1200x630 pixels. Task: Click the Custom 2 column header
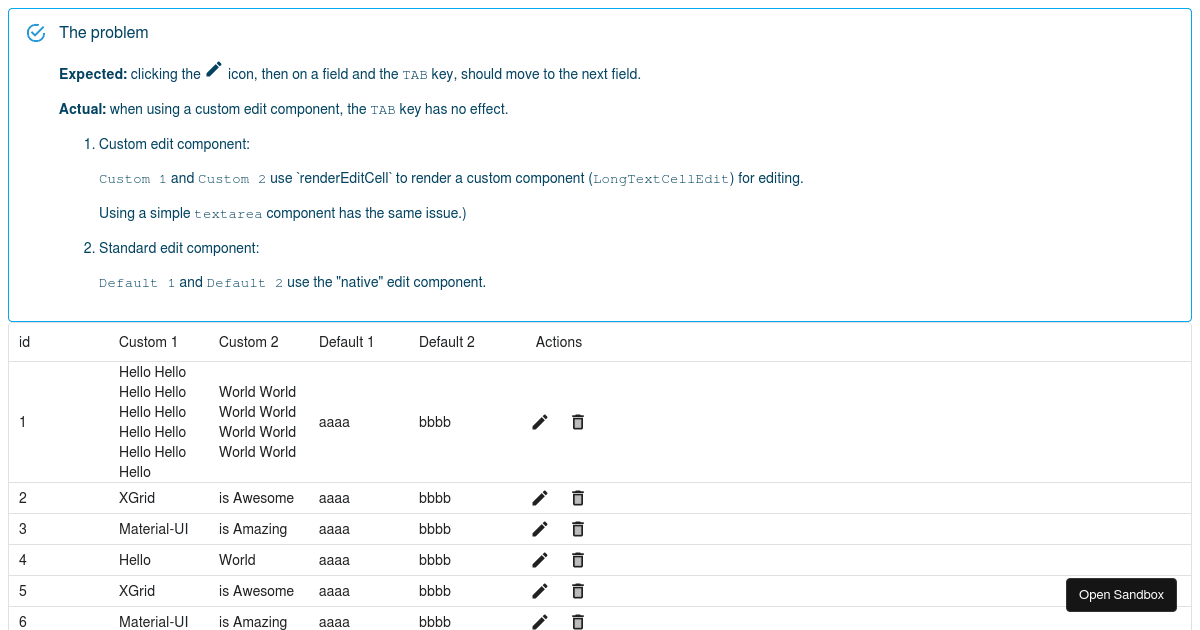click(249, 342)
